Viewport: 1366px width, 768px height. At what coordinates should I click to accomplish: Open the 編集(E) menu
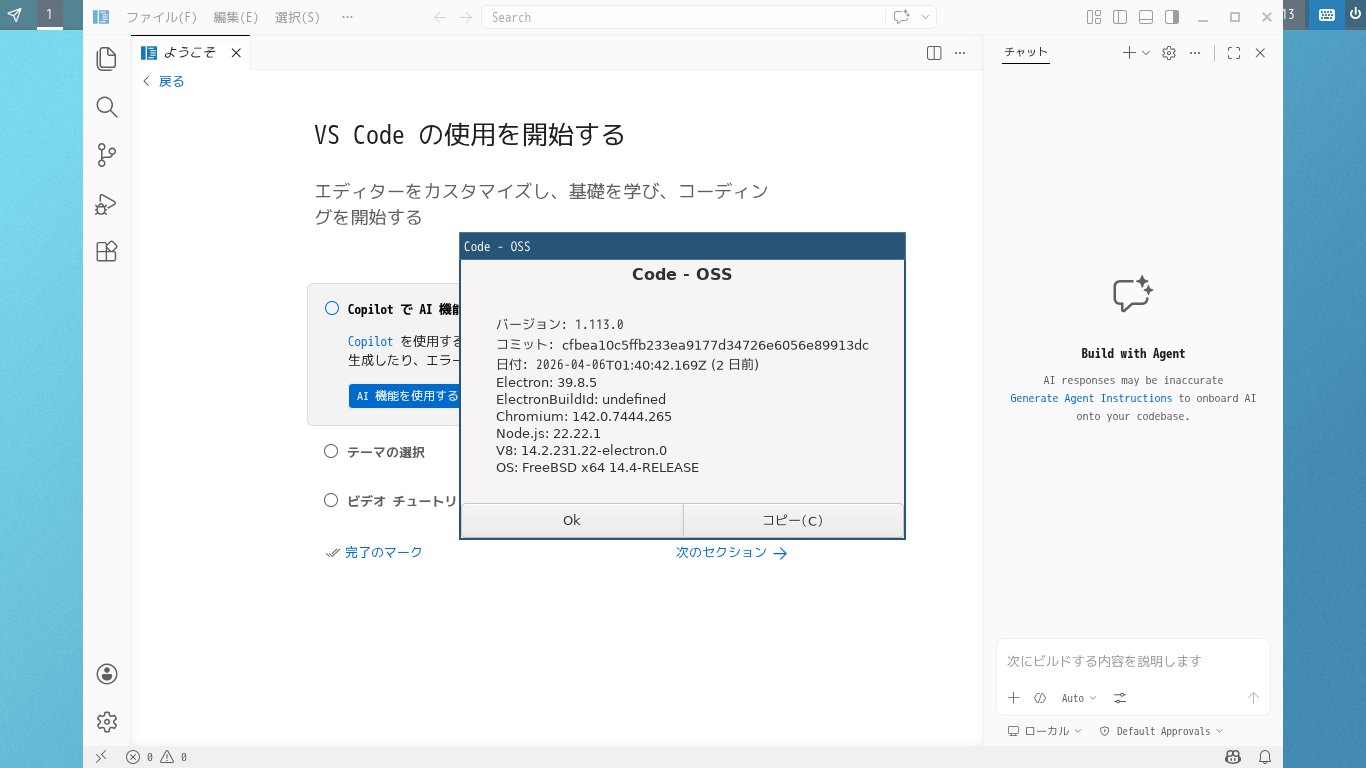tap(236, 17)
